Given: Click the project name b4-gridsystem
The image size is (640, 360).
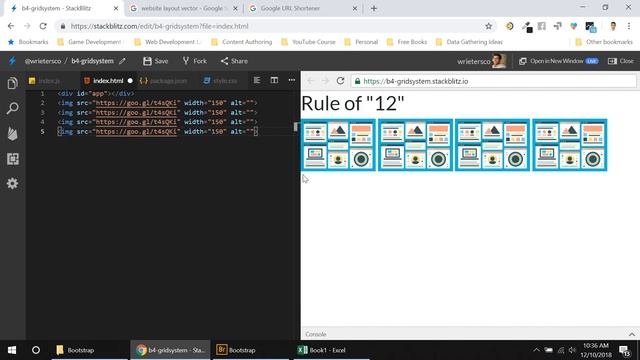Looking at the screenshot, I should tap(92, 61).
